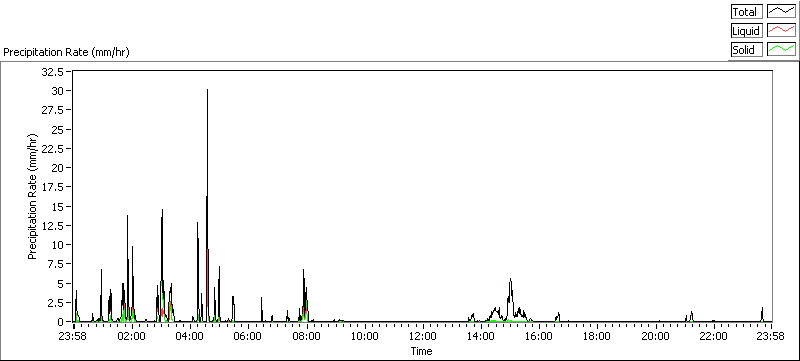
Task: Select the 0 y-axis value
Action: (60, 322)
